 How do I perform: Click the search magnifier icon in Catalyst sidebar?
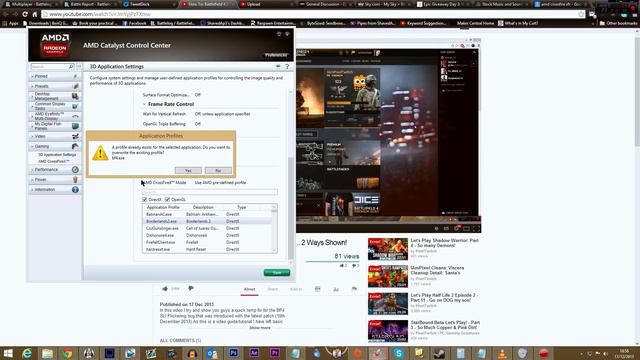(71, 66)
